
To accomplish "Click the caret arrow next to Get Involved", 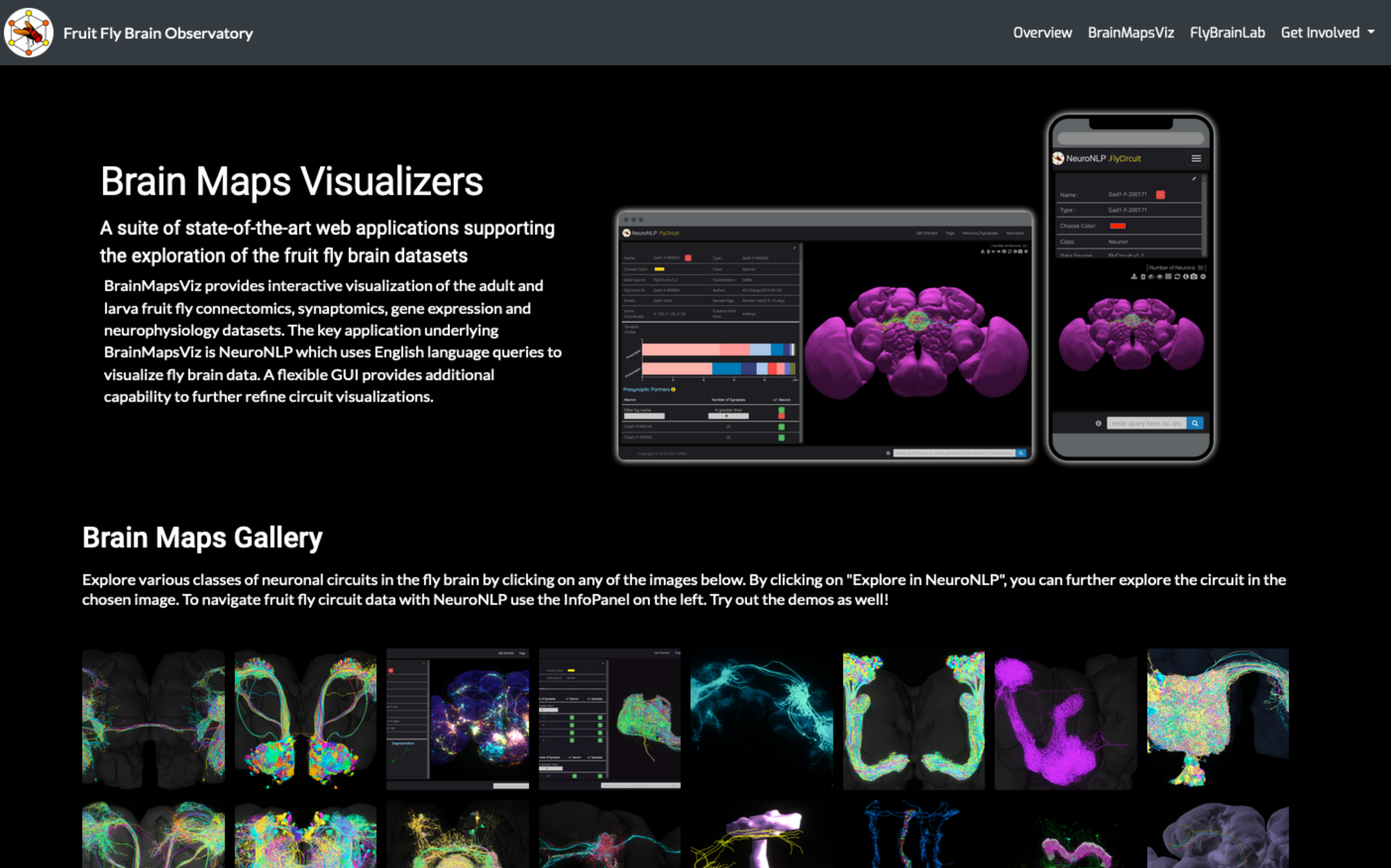I will (1371, 33).
